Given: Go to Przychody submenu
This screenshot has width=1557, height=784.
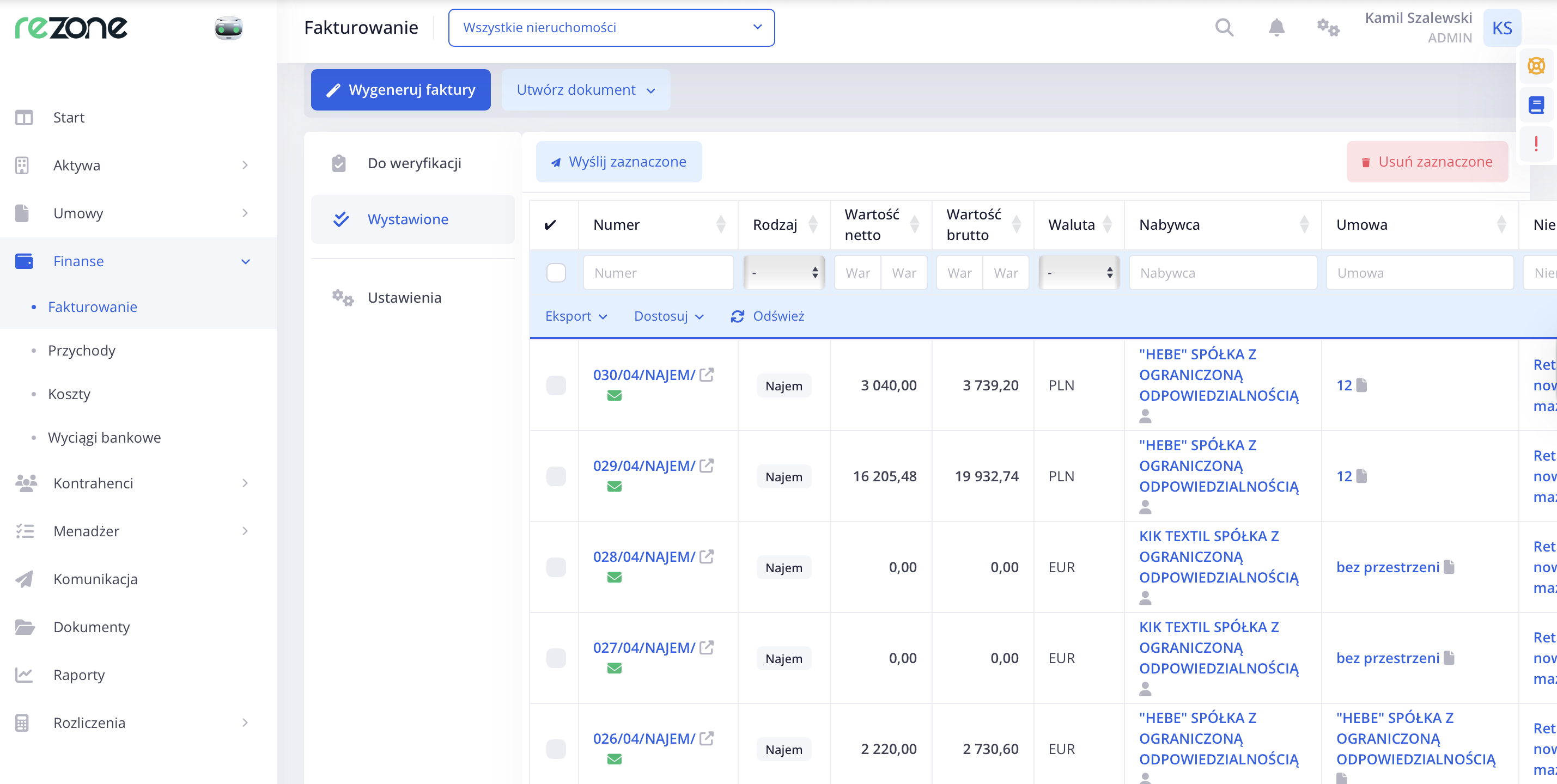Looking at the screenshot, I should [82, 350].
